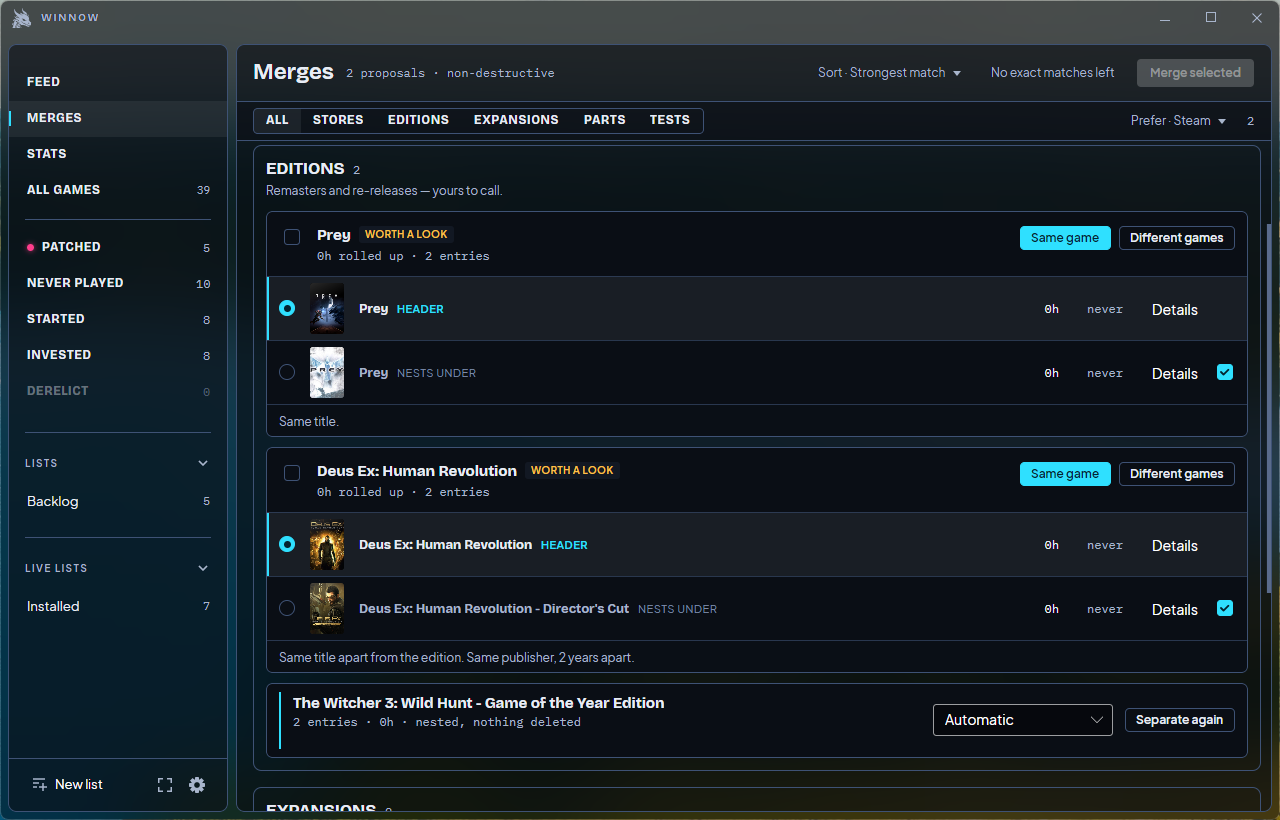Screen dimensions: 1280x820
Task: Open Deus Ex: Human Revolution header cover
Action: pos(327,545)
